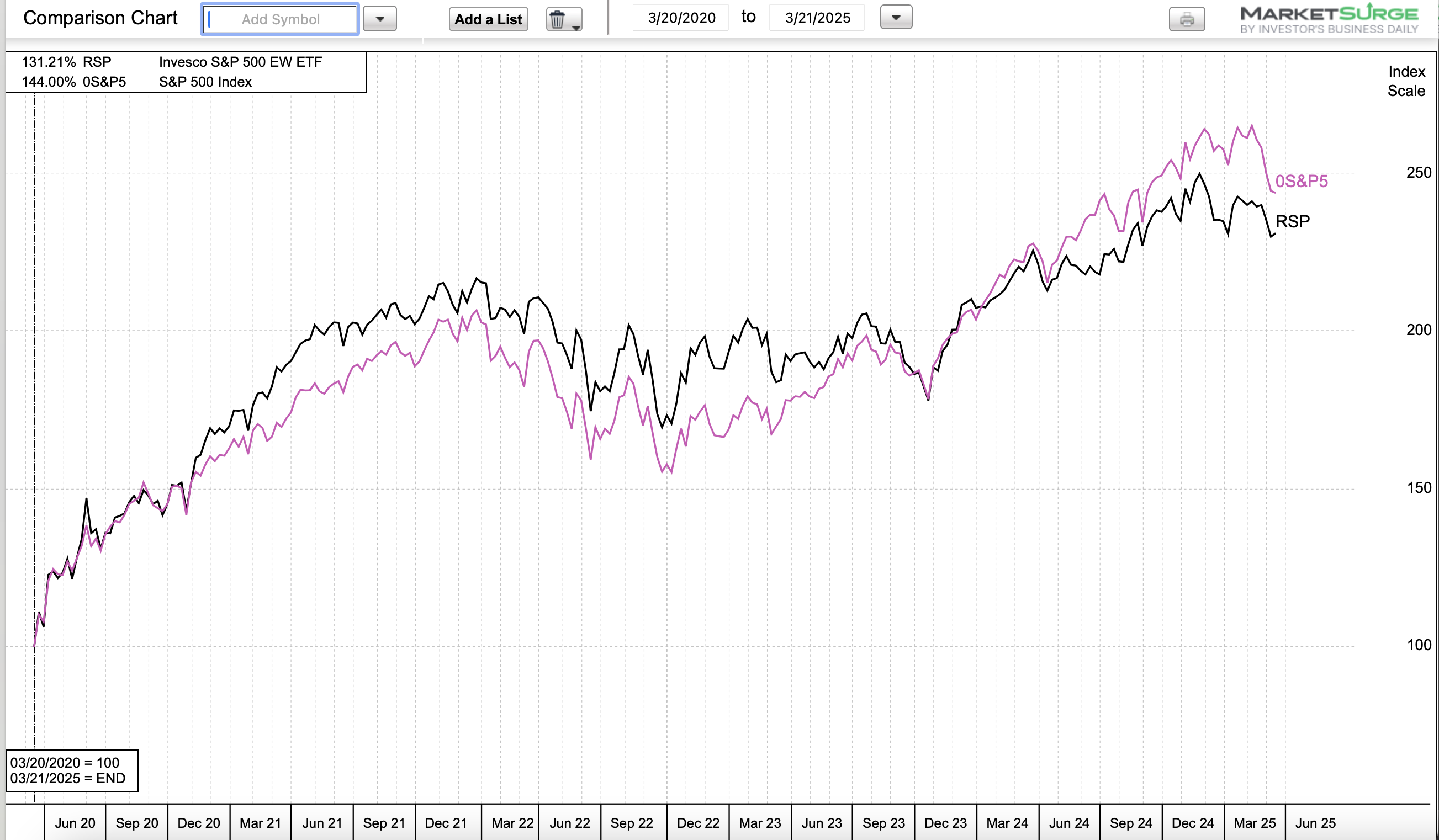
Task: Open the Add Symbol dropdown arrow
Action: click(380, 19)
